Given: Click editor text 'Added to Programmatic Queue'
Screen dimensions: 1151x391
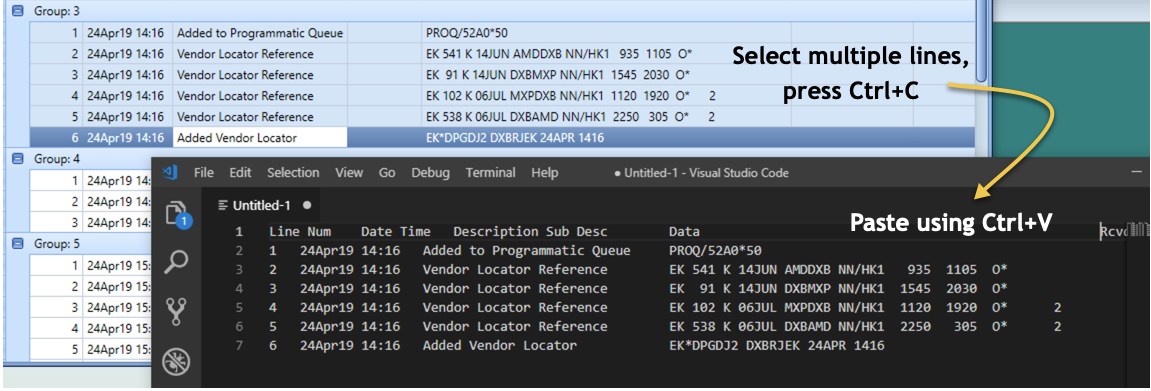Looking at the screenshot, I should point(526,251).
